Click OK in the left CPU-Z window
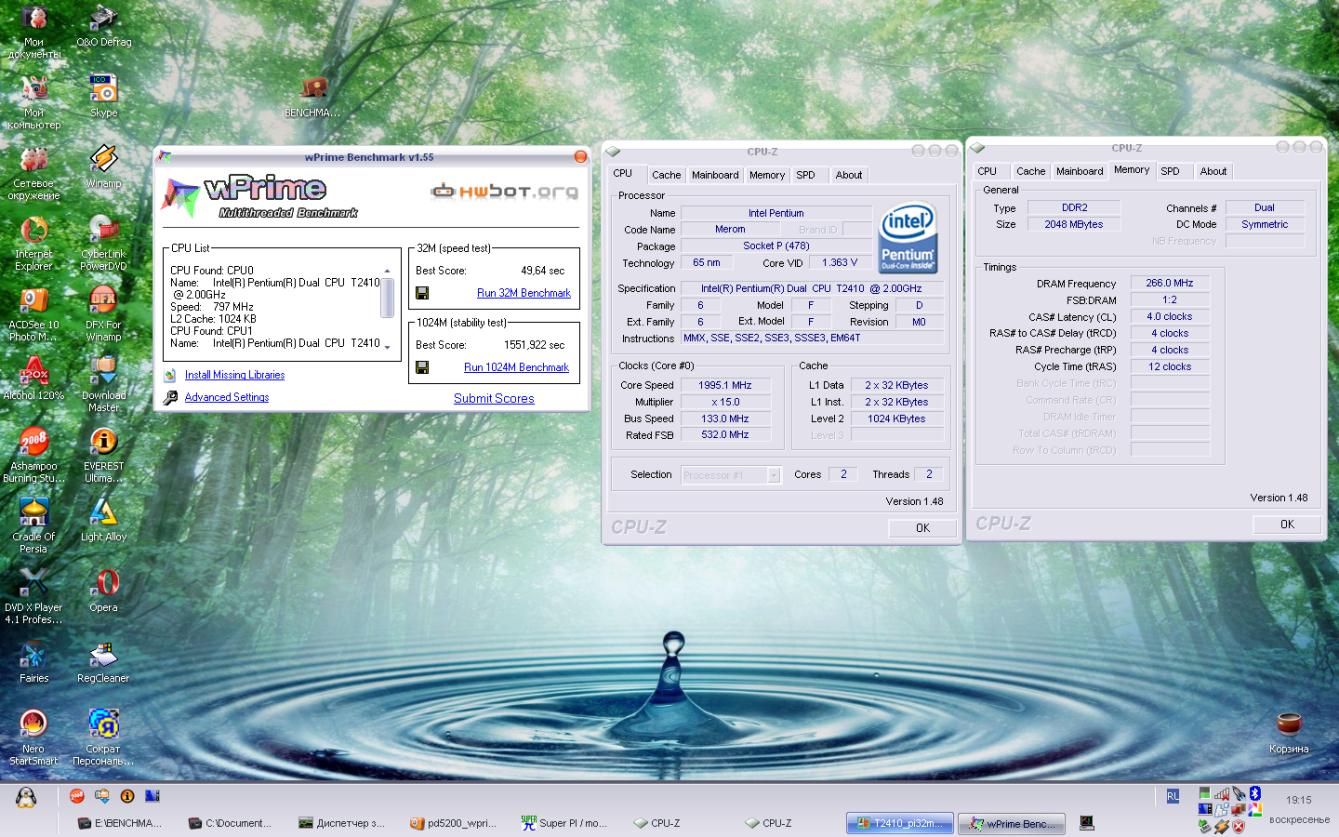Image resolution: width=1339 pixels, height=837 pixels. 923,528
